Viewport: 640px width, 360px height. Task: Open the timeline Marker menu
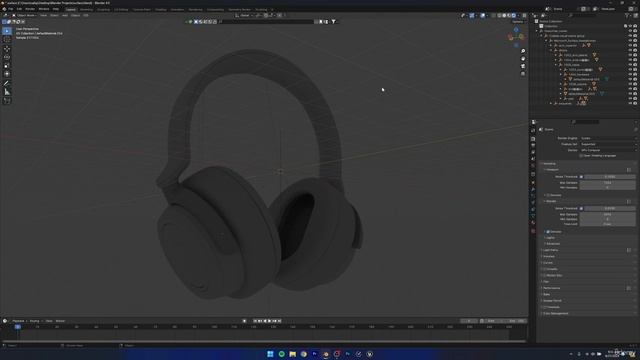tap(60, 321)
